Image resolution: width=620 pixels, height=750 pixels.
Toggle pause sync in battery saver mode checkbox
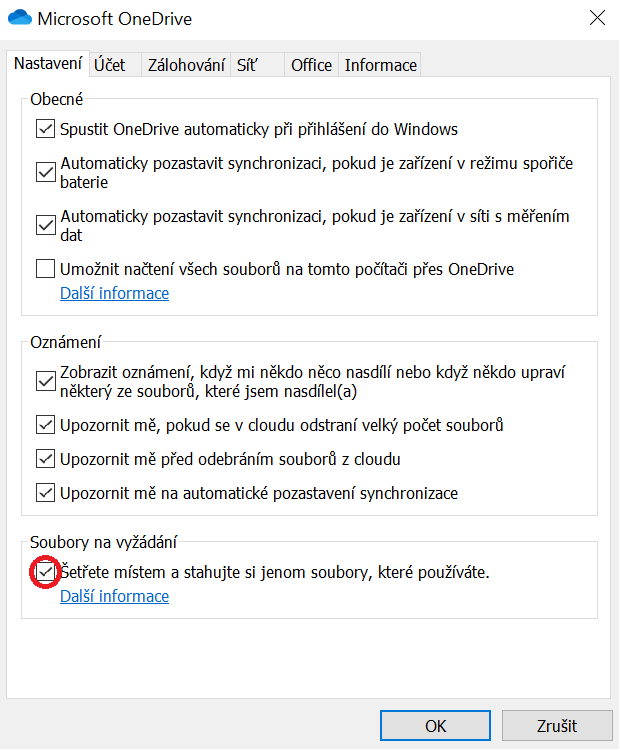(45, 172)
